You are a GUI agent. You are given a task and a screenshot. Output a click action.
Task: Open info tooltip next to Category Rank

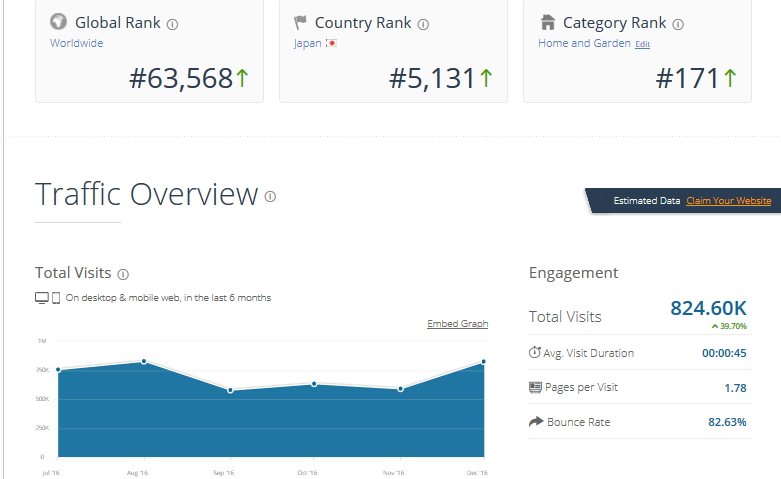point(678,24)
